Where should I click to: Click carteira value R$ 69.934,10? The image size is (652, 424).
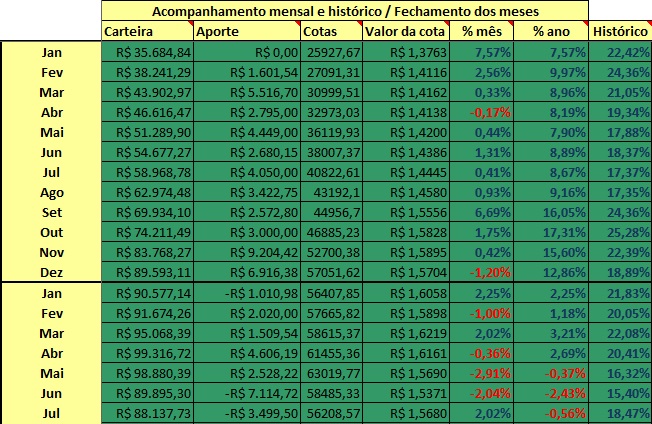pyautogui.click(x=147, y=212)
